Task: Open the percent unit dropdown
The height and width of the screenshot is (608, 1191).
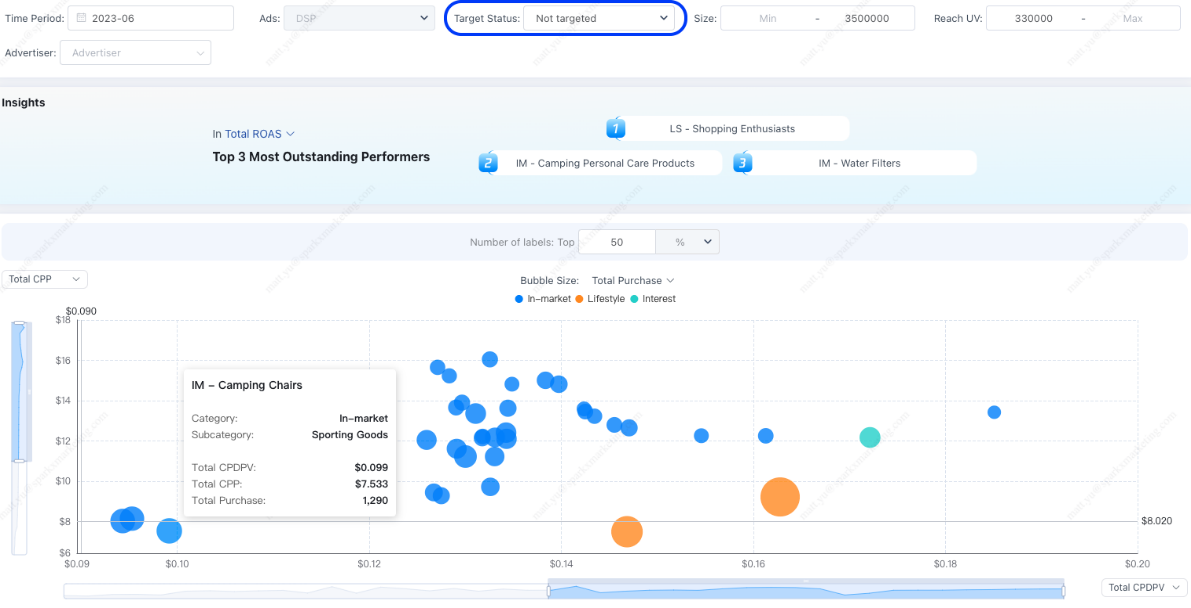Action: [687, 242]
